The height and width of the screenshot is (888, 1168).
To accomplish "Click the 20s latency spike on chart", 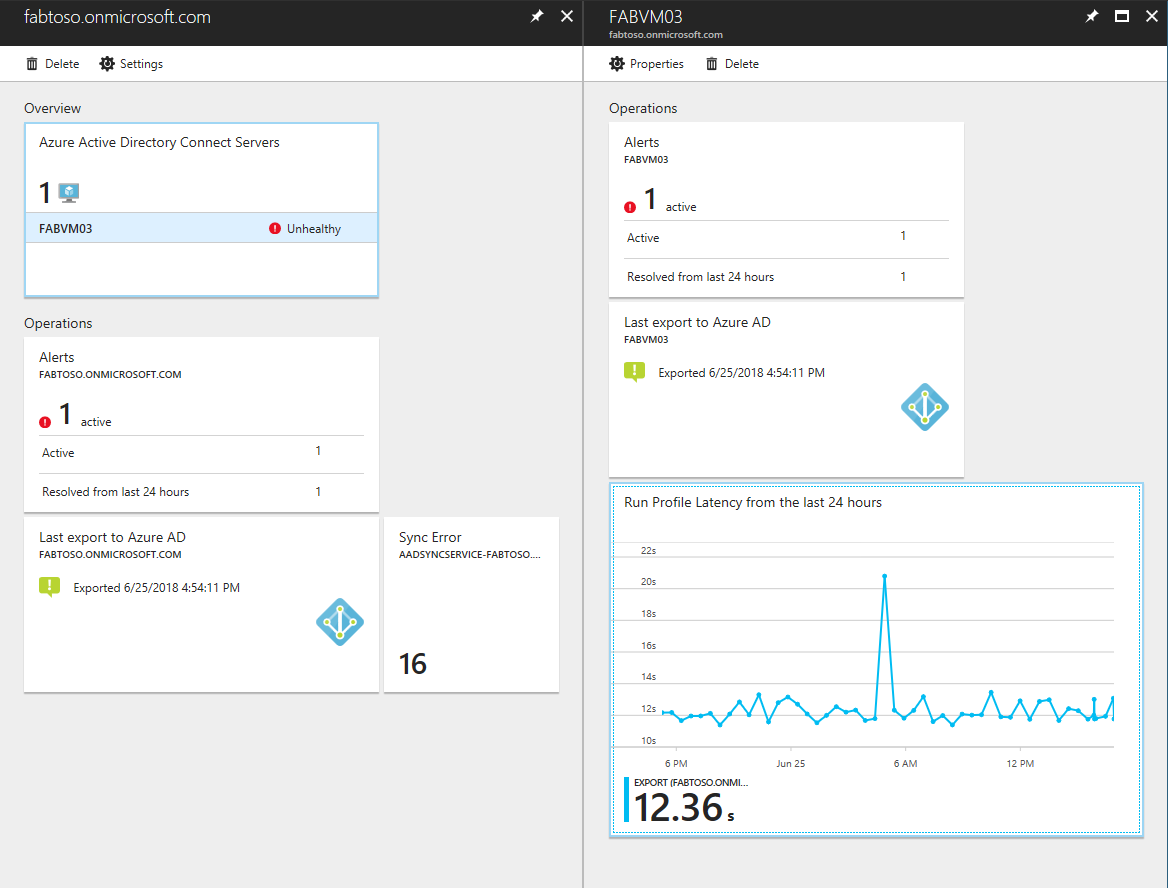I will (x=885, y=576).
